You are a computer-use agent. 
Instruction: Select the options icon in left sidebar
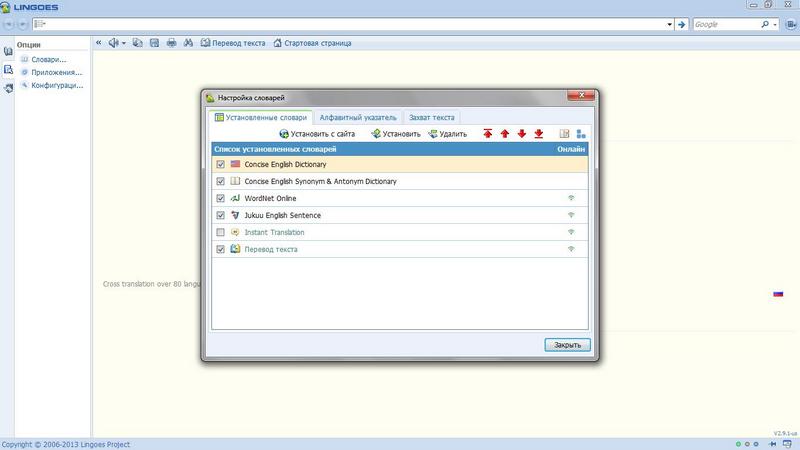click(8, 69)
